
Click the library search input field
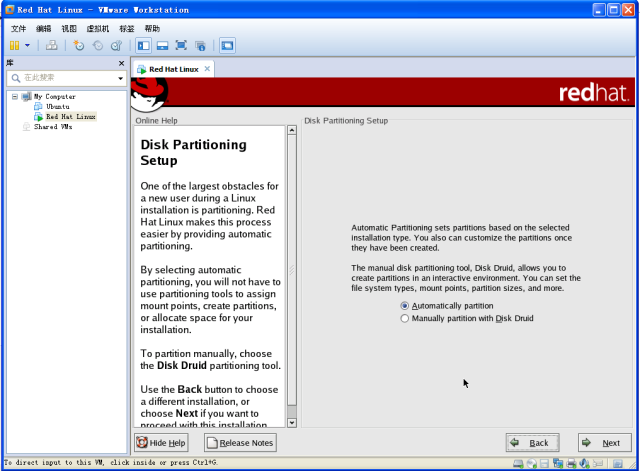(x=67, y=78)
